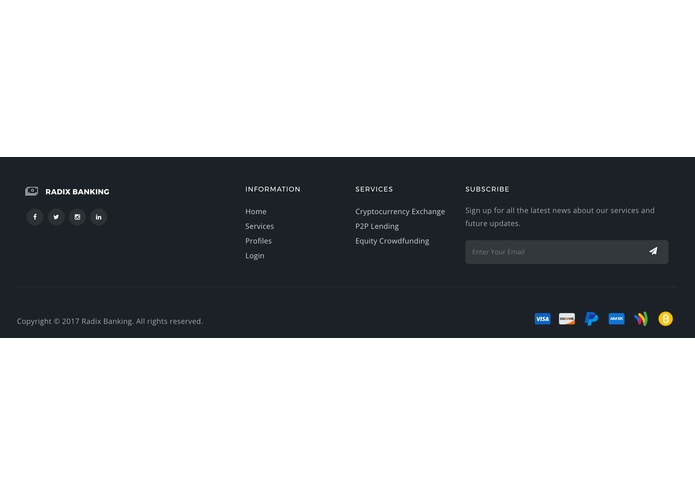This screenshot has width=695, height=494.
Task: Focus the Enter Your Email field
Action: 566,252
